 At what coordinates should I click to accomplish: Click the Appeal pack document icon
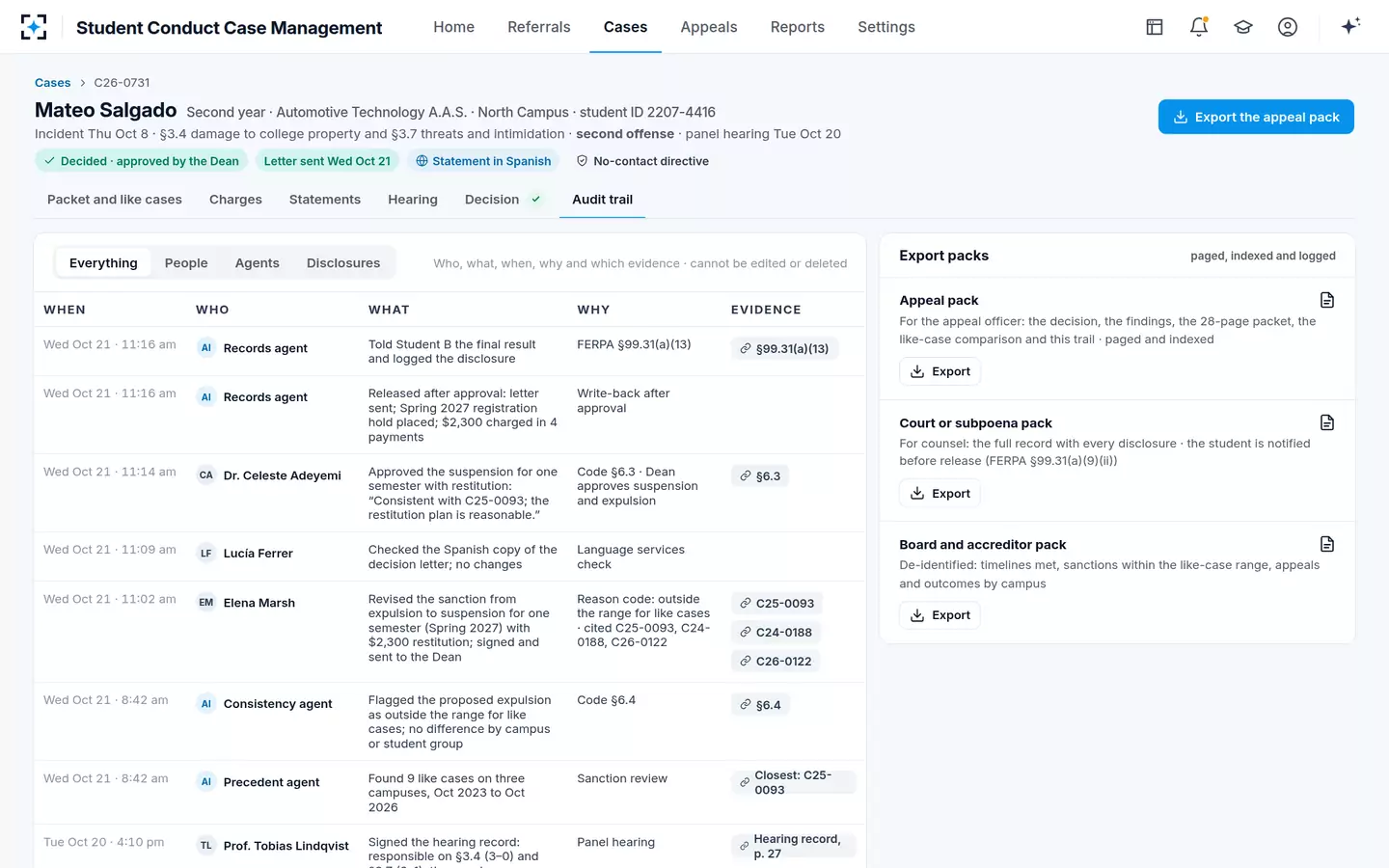[1327, 300]
